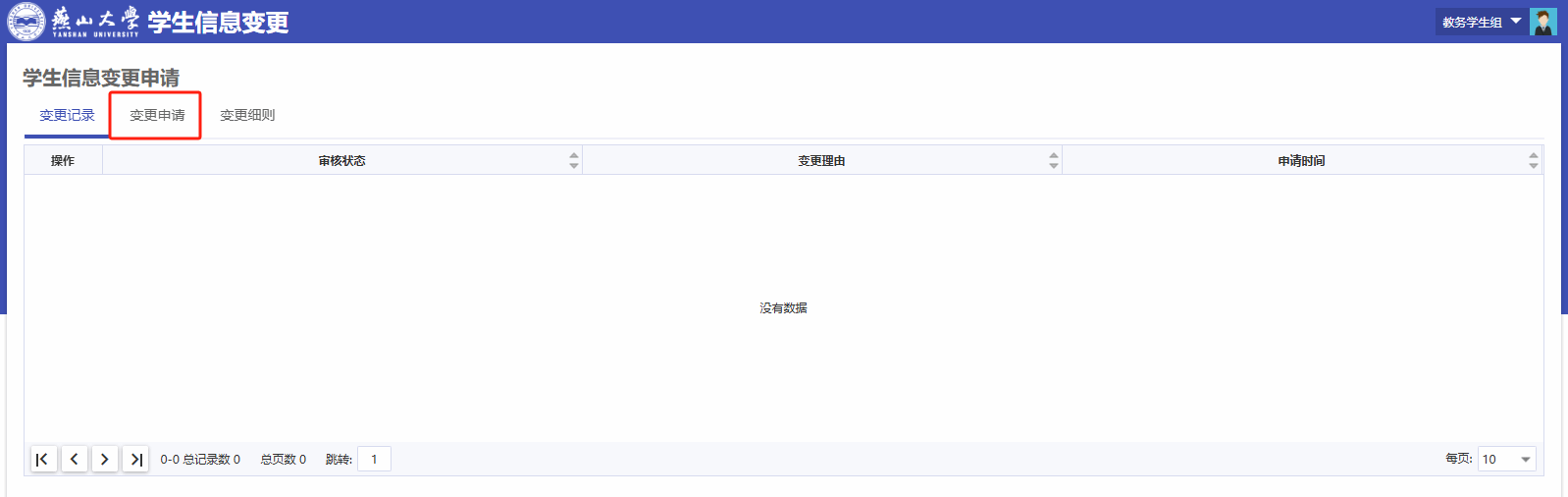Viewport: 1568px width, 497px height.
Task: Go to the next page arrow
Action: point(105,459)
